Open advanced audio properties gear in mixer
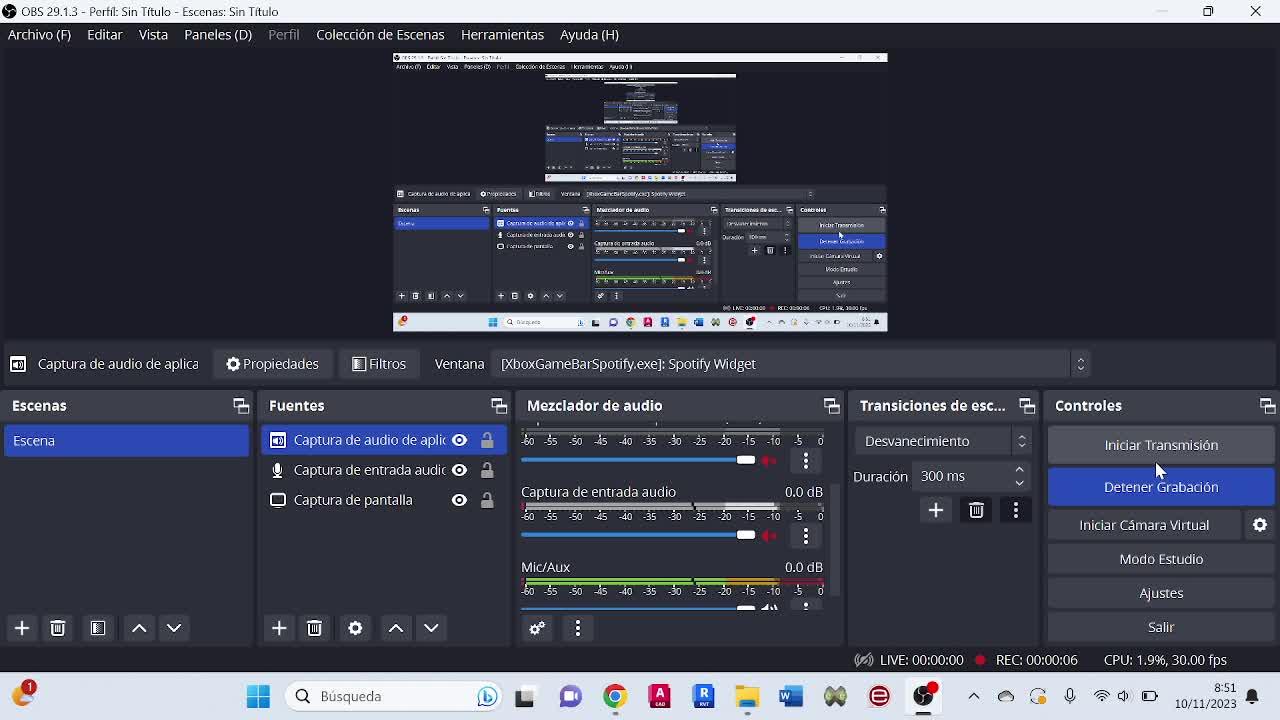The image size is (1280, 720). tap(537, 628)
